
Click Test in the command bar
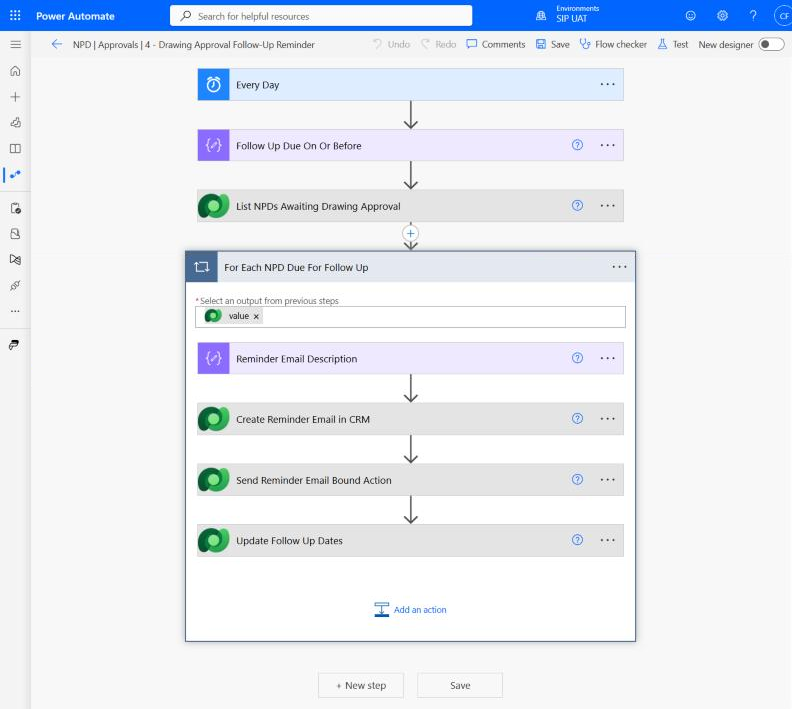(673, 44)
